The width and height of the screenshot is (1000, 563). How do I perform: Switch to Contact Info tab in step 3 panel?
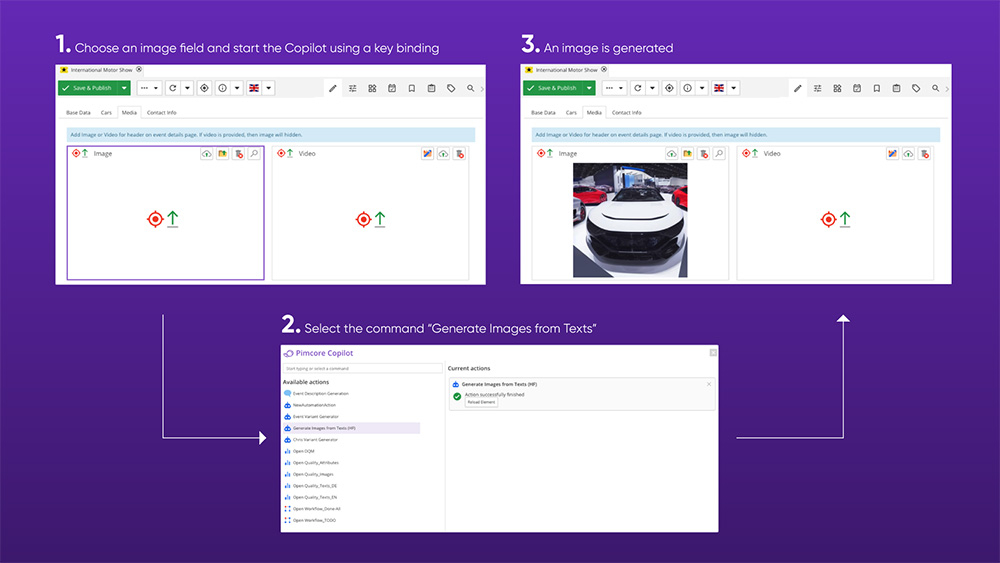(x=627, y=112)
